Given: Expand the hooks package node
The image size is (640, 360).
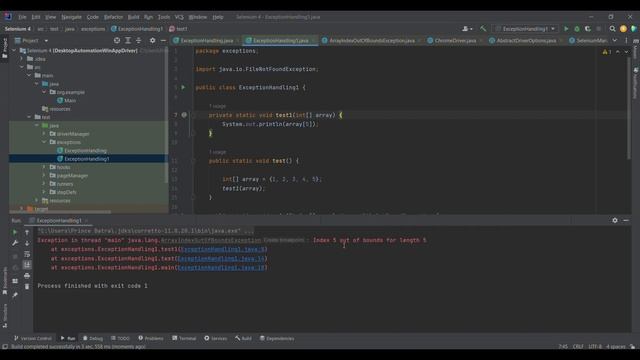Looking at the screenshot, I should pos(44,167).
